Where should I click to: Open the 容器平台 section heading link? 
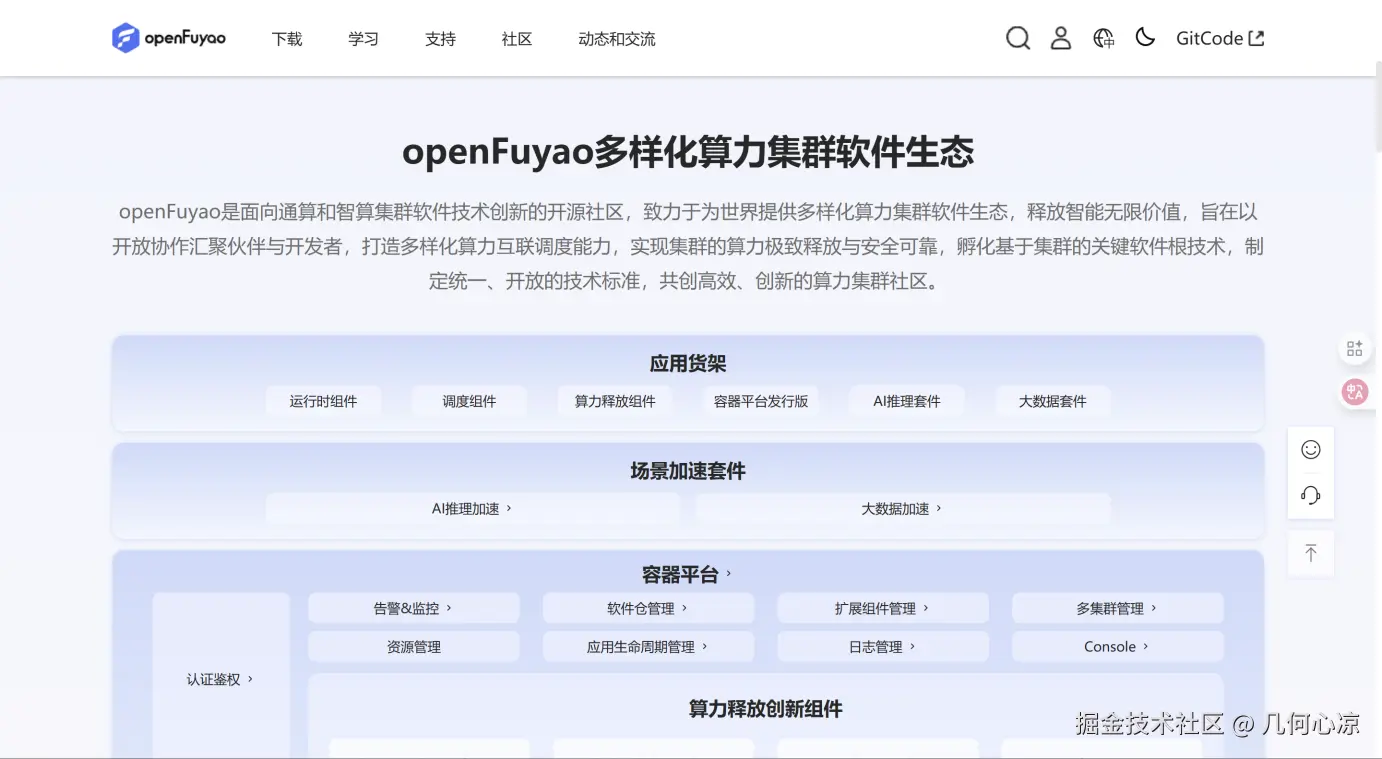pyautogui.click(x=687, y=575)
